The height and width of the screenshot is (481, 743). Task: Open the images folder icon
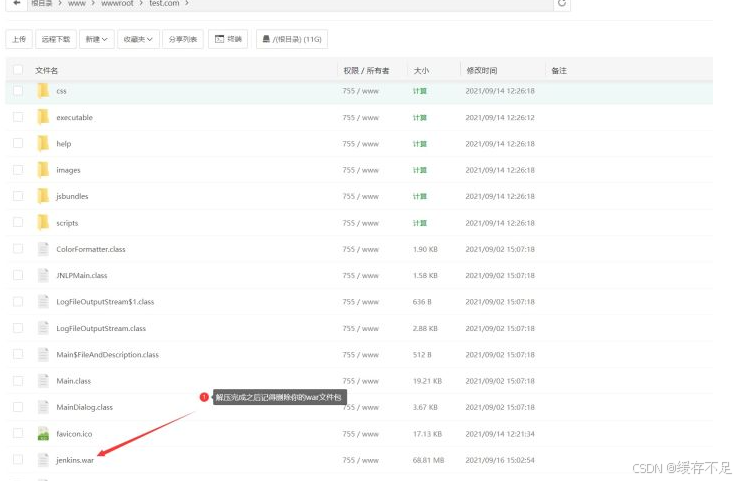click(x=43, y=170)
